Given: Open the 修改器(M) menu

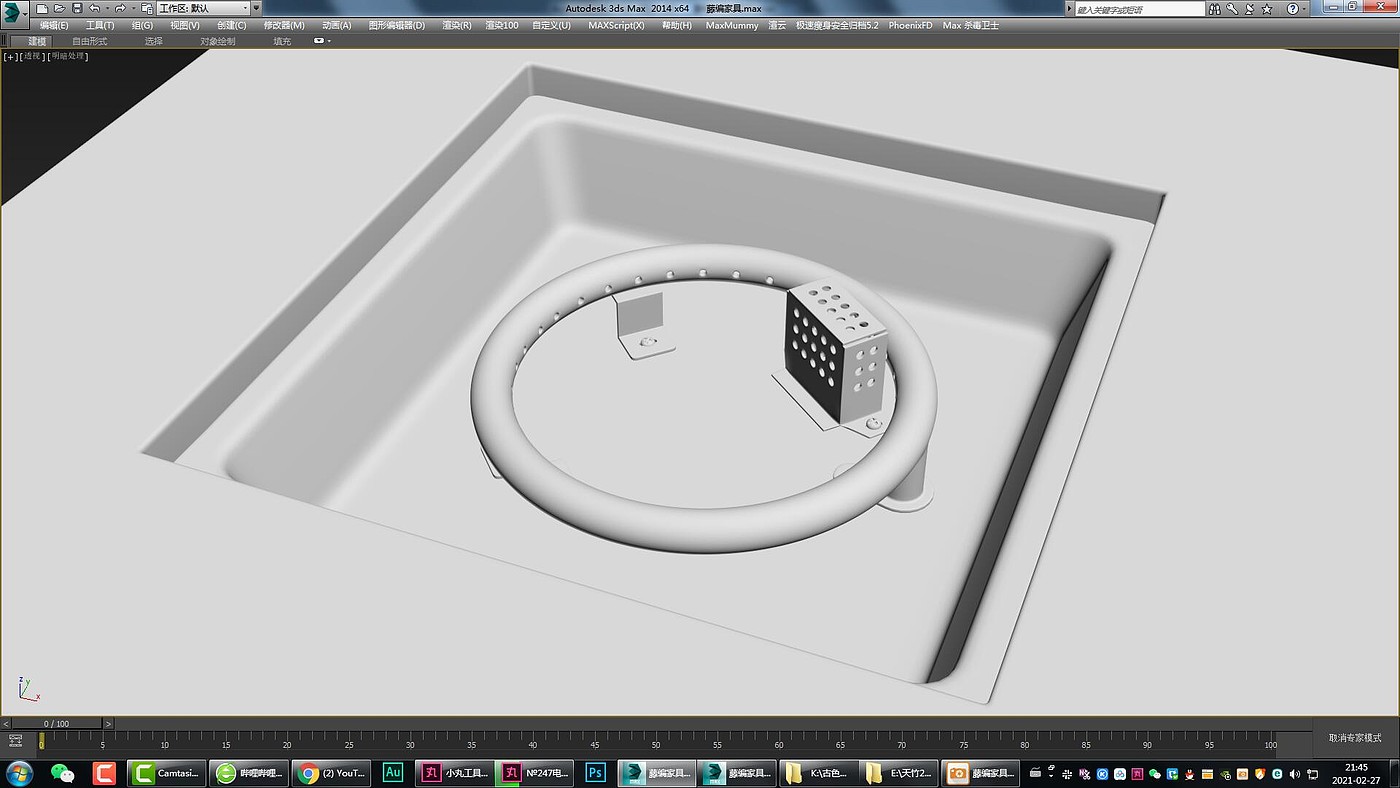Looking at the screenshot, I should pos(284,25).
